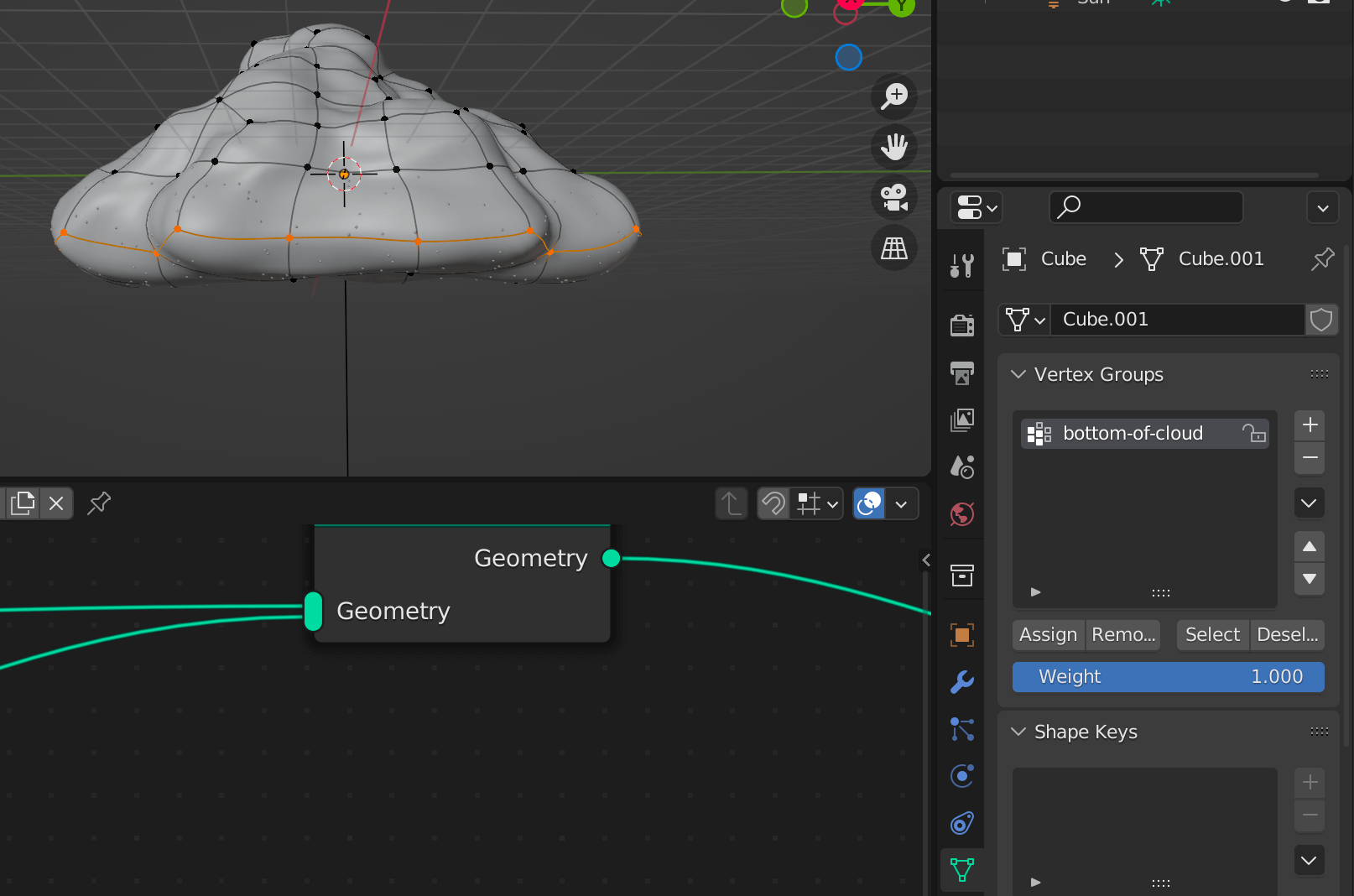Add a new shape key
Image resolution: width=1354 pixels, height=896 pixels.
[1310, 783]
